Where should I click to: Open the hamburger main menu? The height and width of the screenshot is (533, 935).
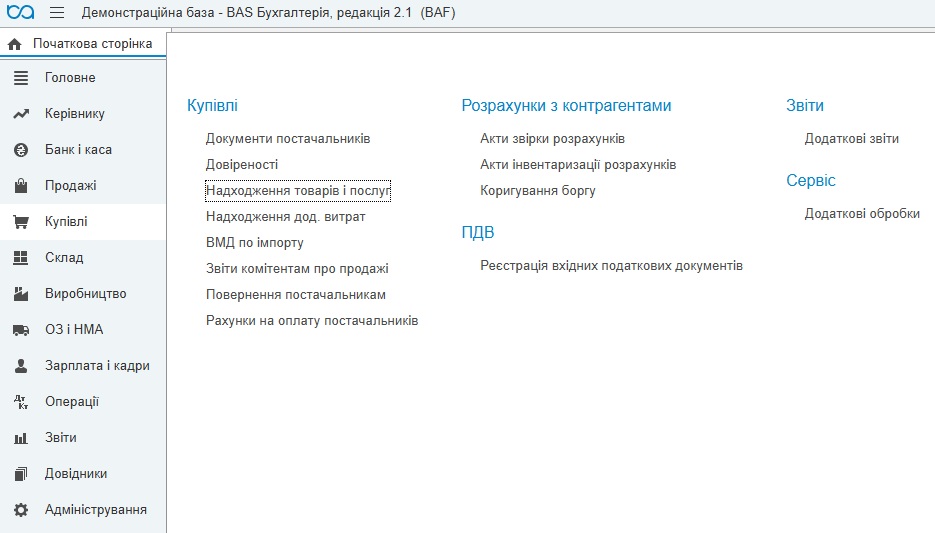point(57,12)
